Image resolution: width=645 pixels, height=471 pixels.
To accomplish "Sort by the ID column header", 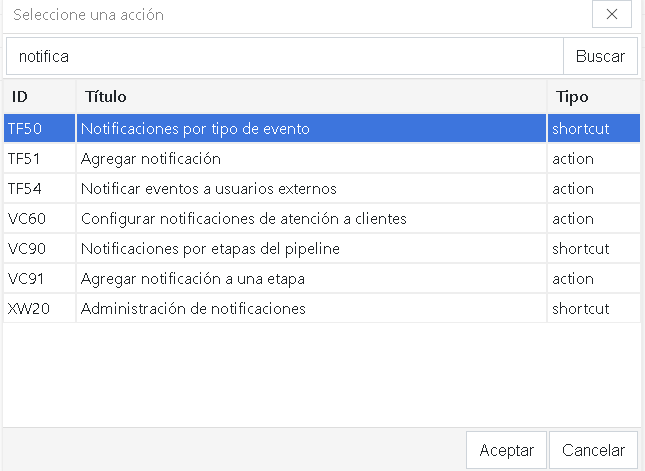I will pyautogui.click(x=39, y=97).
